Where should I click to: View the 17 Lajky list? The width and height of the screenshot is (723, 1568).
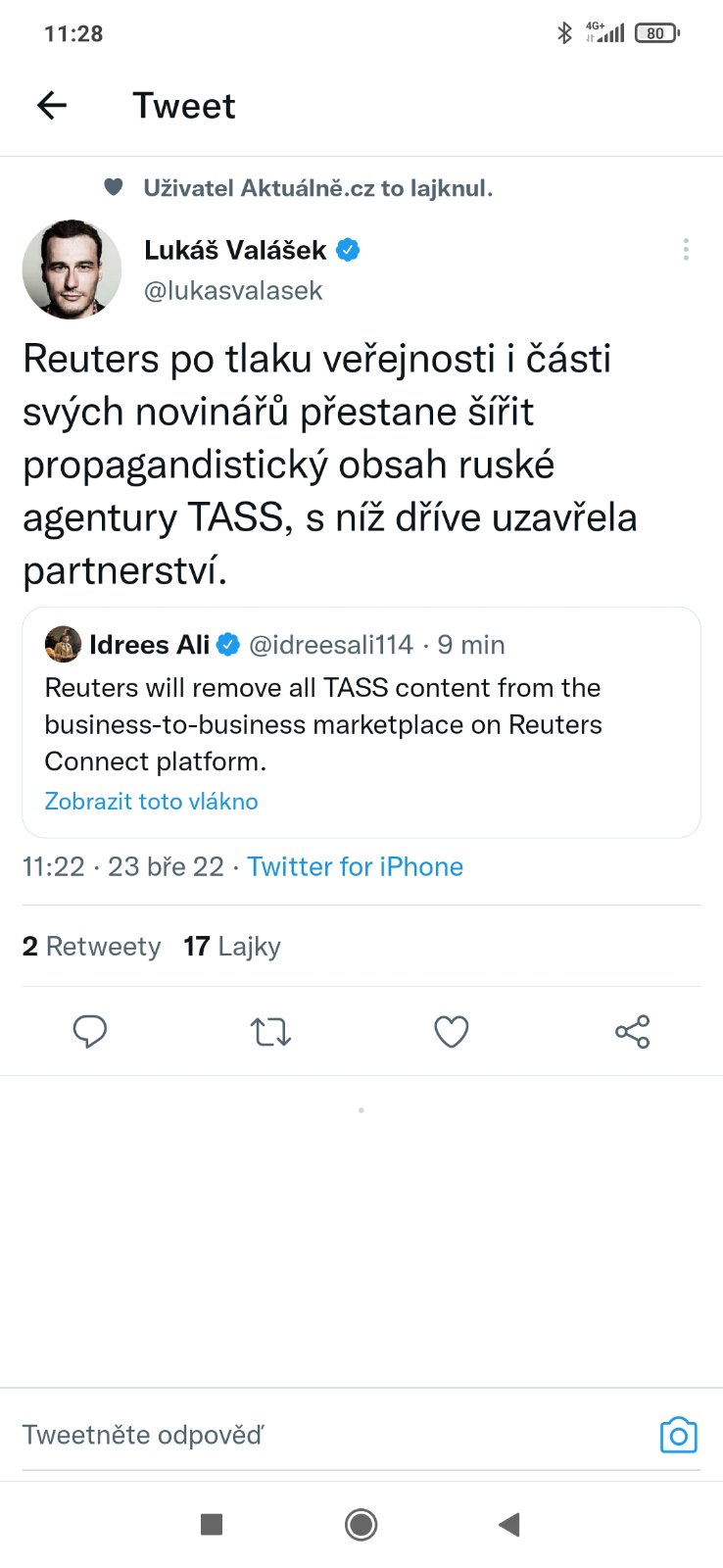tap(232, 946)
